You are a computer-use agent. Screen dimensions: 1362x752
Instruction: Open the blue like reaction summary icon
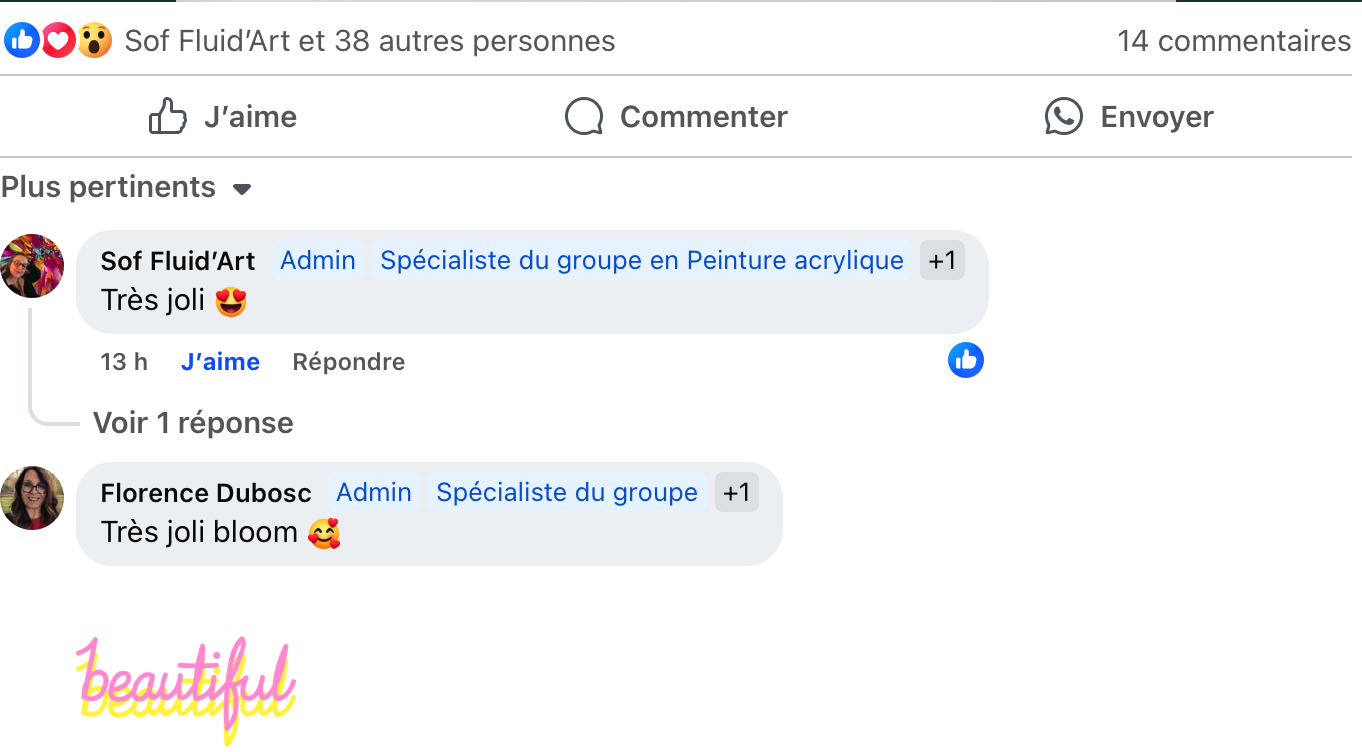click(x=22, y=41)
